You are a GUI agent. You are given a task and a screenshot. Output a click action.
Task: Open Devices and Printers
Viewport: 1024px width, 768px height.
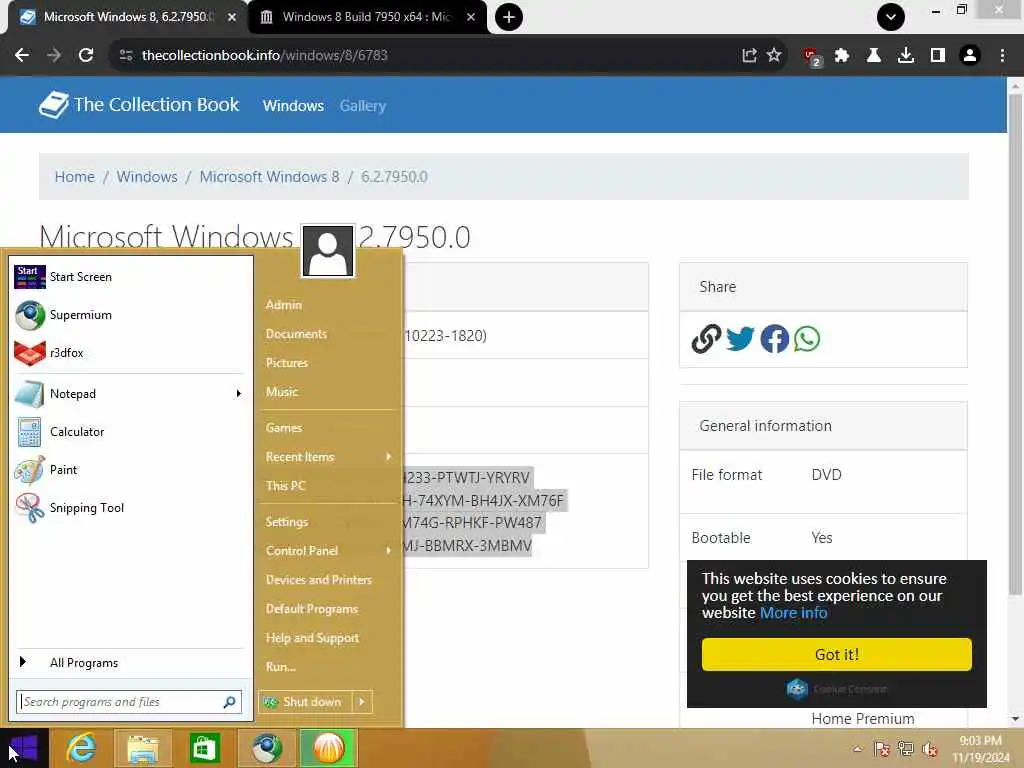click(319, 580)
